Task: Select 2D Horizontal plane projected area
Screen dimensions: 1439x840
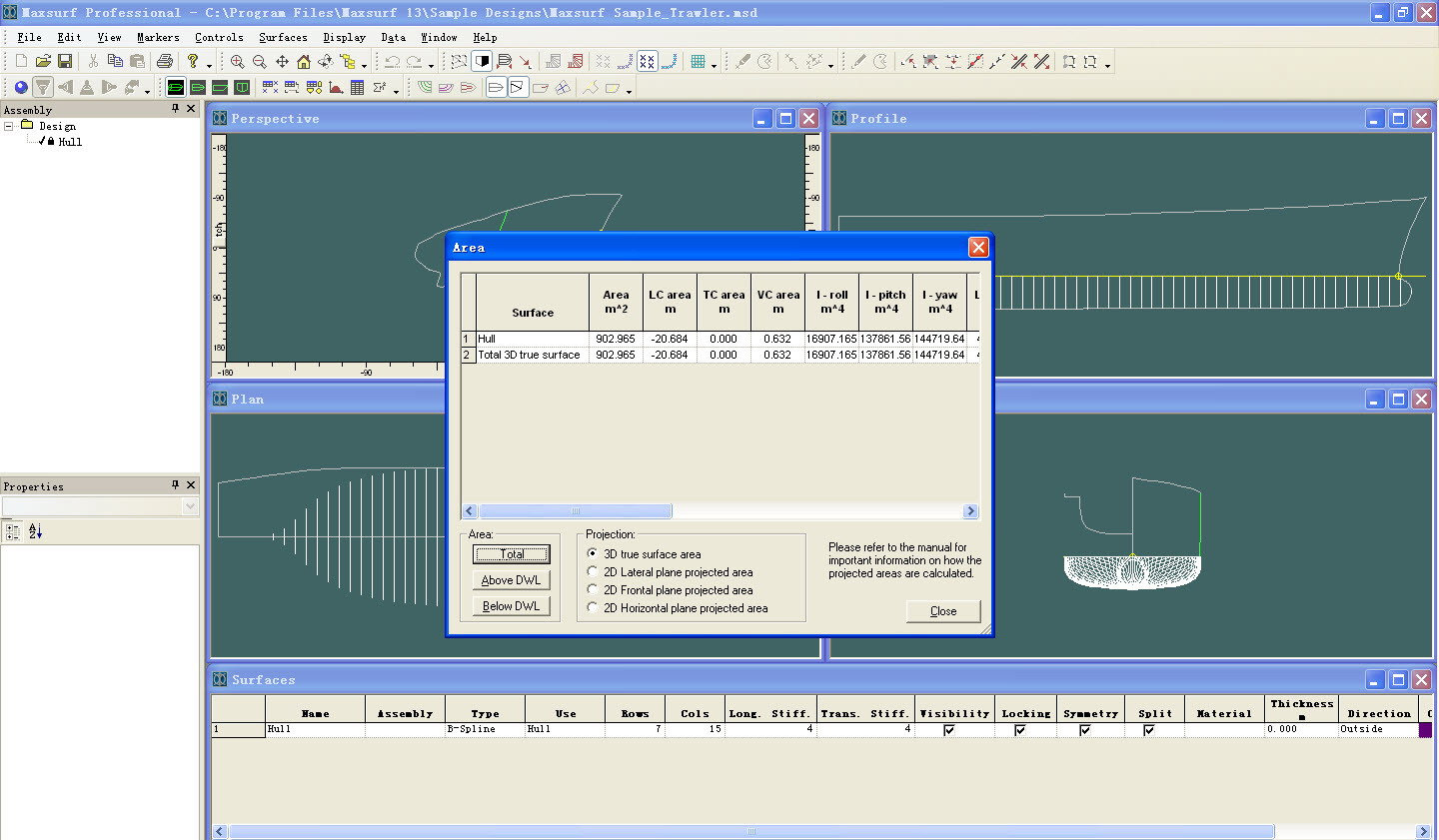Action: click(593, 607)
